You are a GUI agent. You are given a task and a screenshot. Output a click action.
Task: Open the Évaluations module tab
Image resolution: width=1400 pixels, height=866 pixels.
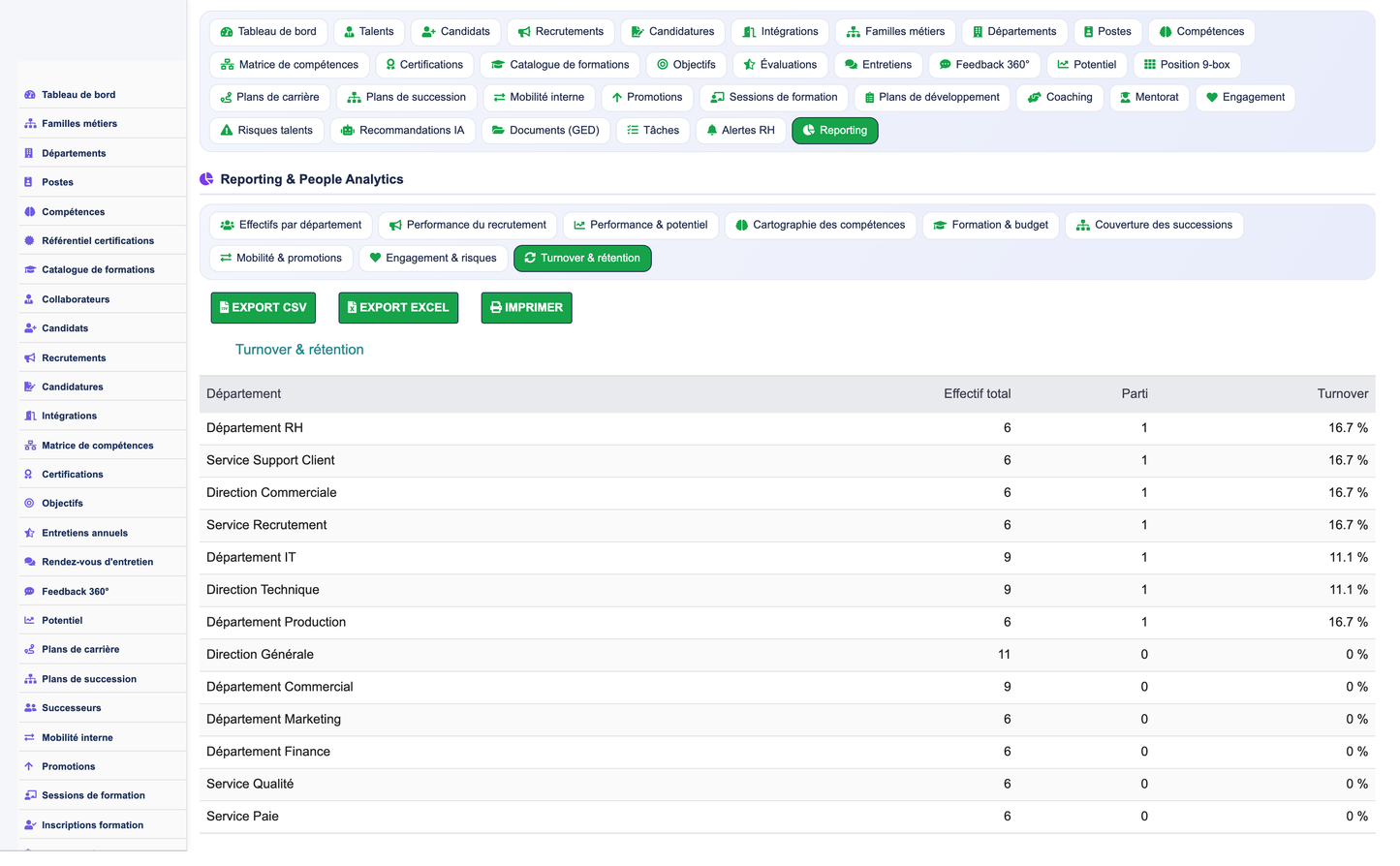[x=780, y=65]
